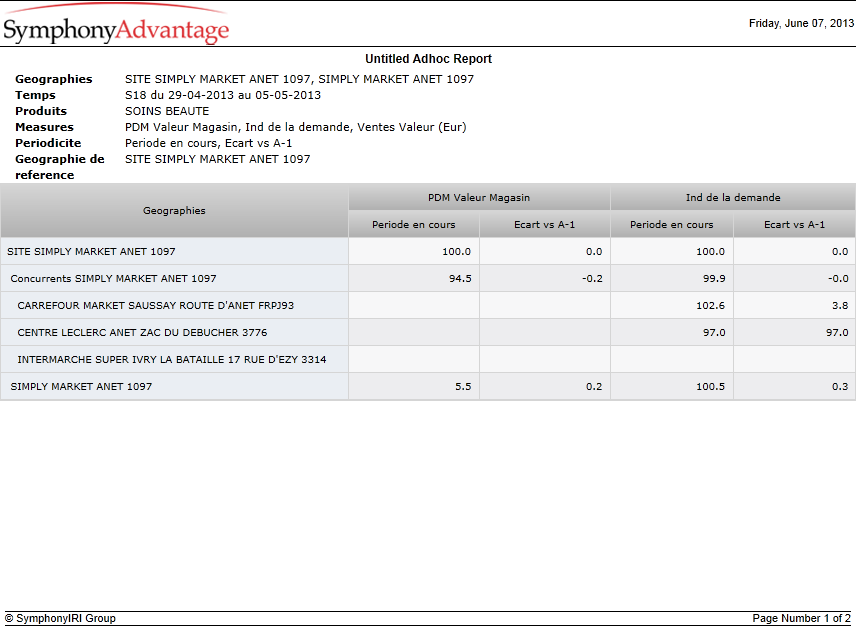
Task: Click Periode en cours header under Ind de la demande
Action: [x=671, y=224]
